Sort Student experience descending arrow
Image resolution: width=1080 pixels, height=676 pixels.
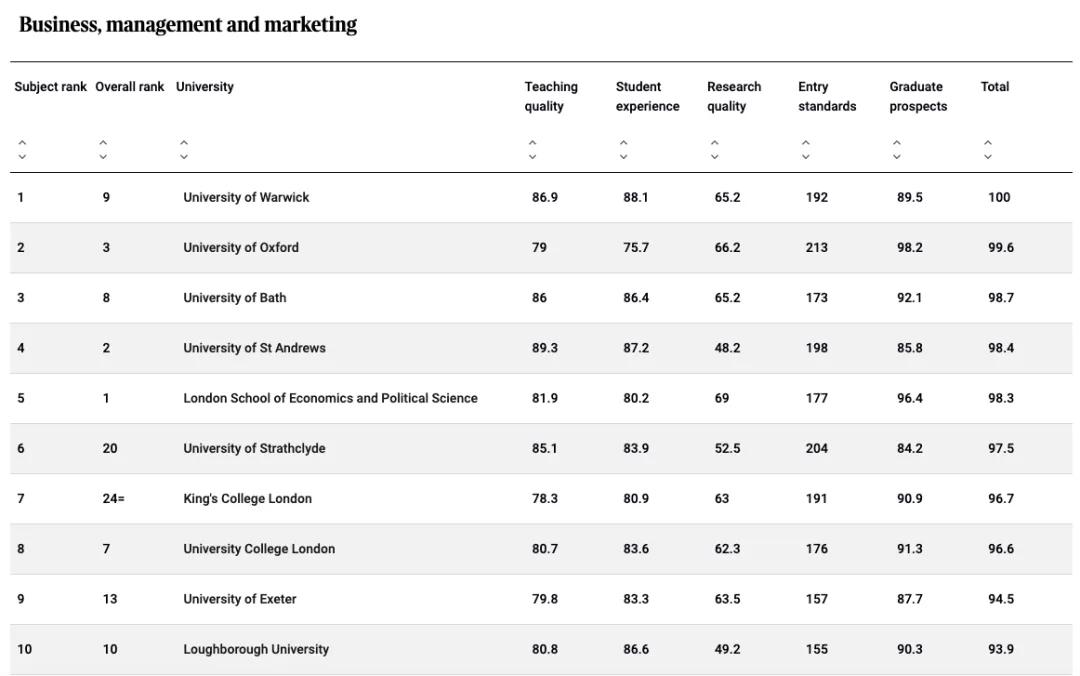pyautogui.click(x=623, y=156)
